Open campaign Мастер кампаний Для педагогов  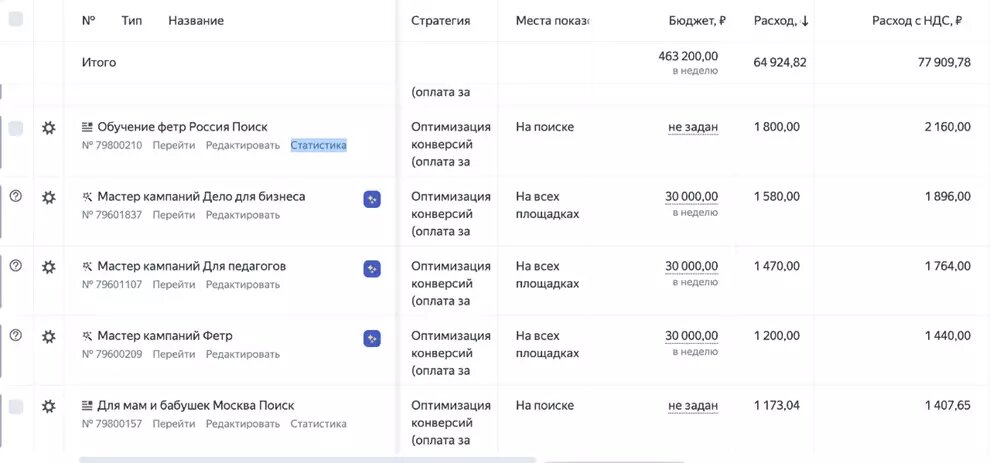[191, 266]
